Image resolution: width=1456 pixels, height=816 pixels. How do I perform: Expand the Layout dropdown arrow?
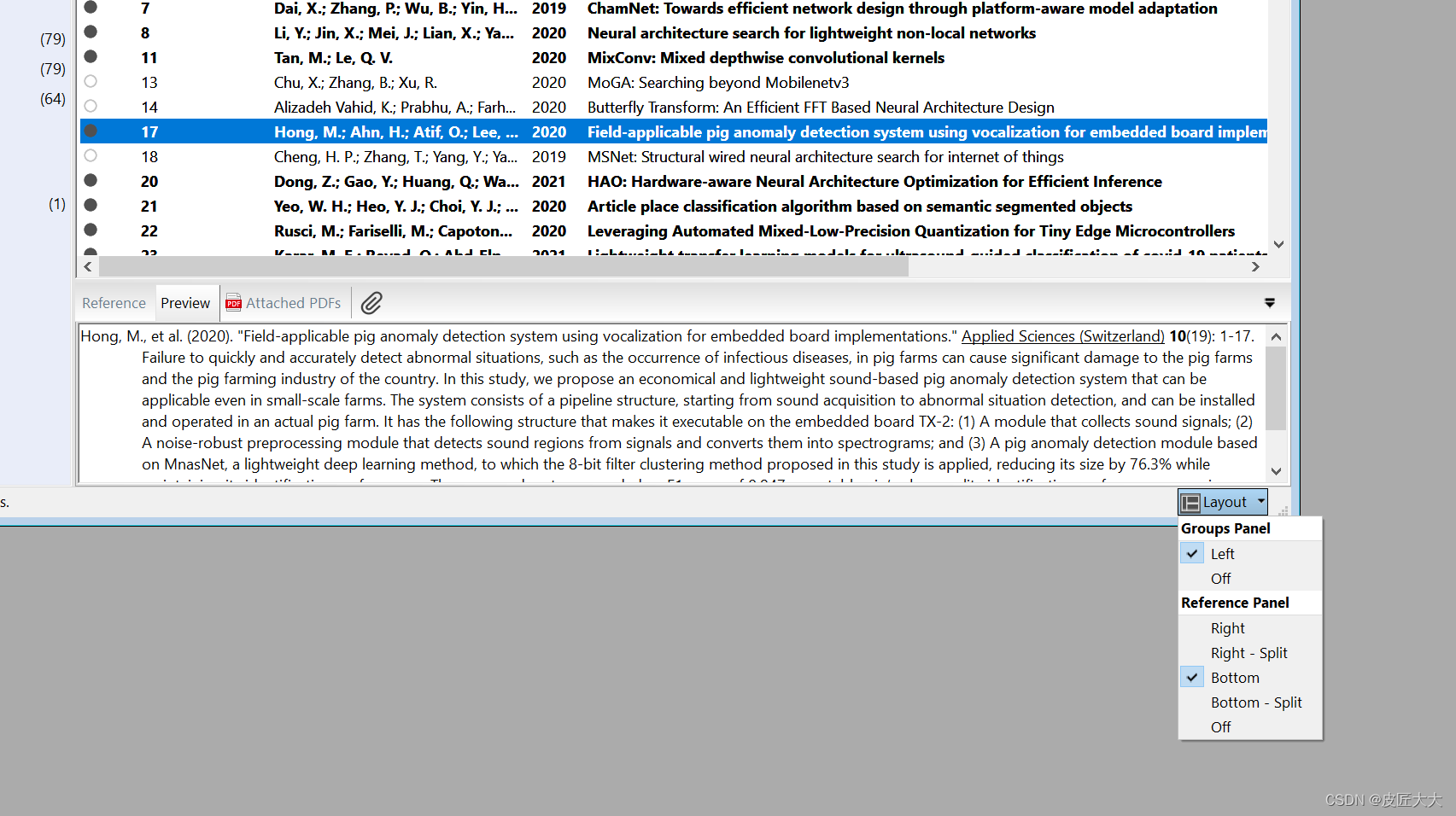tap(1260, 501)
